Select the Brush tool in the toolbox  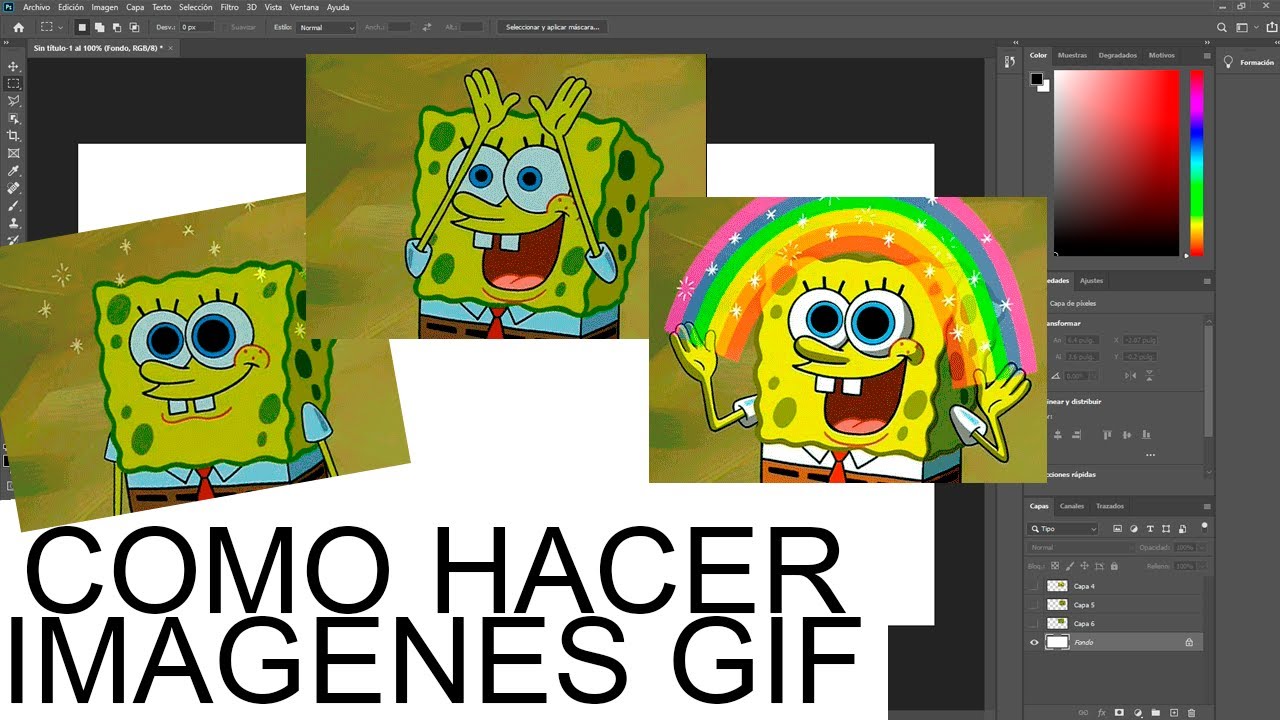[x=13, y=206]
